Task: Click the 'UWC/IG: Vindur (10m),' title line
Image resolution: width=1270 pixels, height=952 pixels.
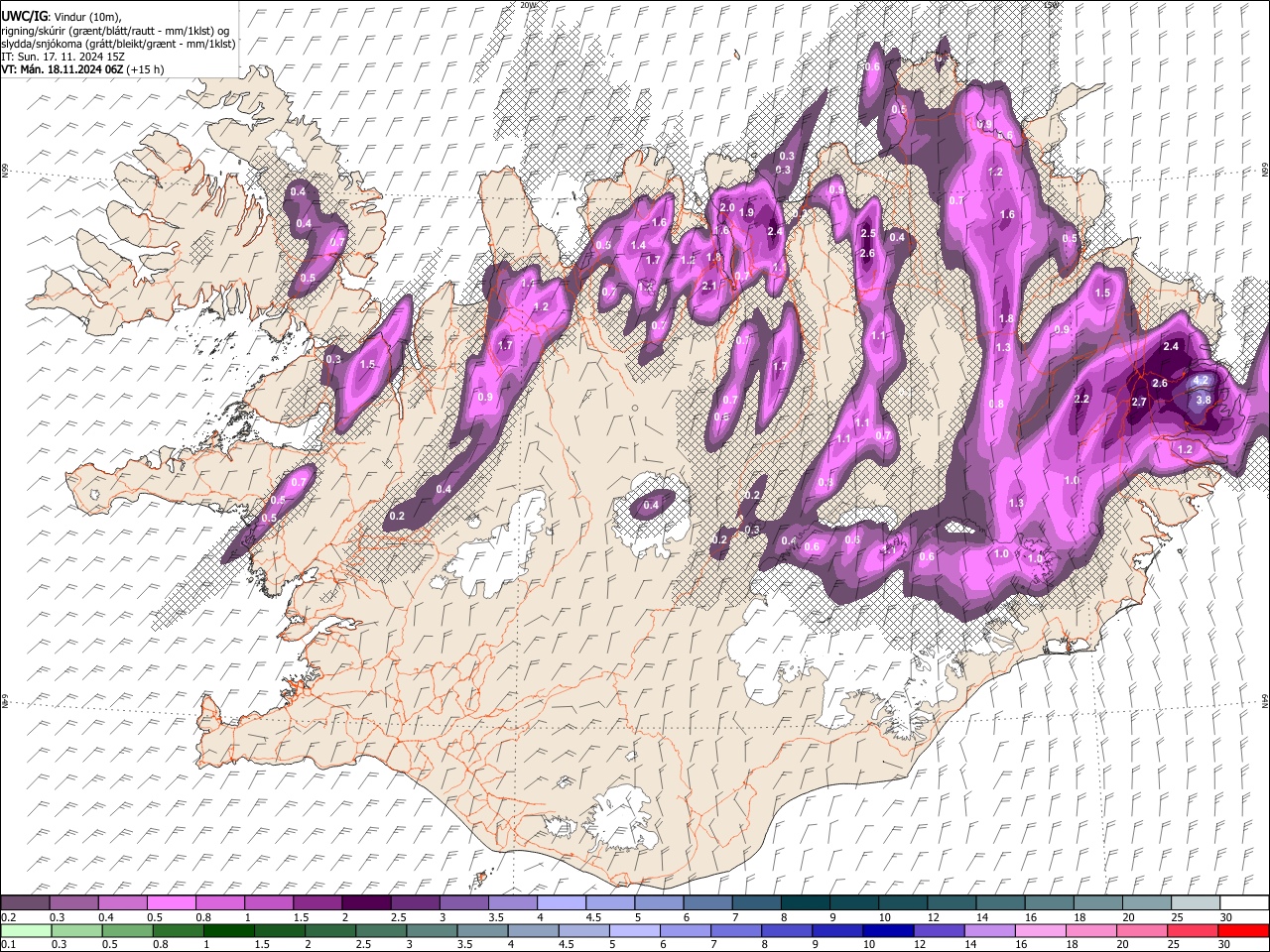Action: 62,17
